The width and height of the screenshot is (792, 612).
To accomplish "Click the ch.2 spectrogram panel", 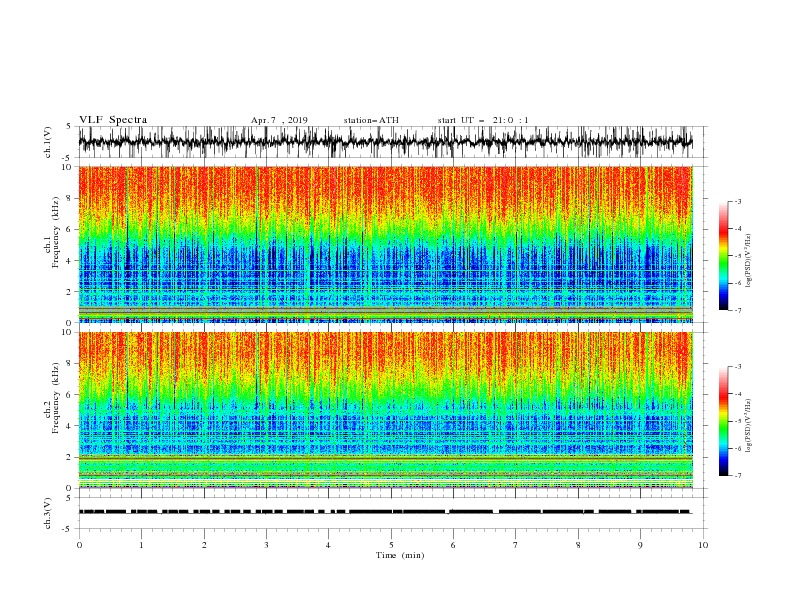I will point(385,410).
